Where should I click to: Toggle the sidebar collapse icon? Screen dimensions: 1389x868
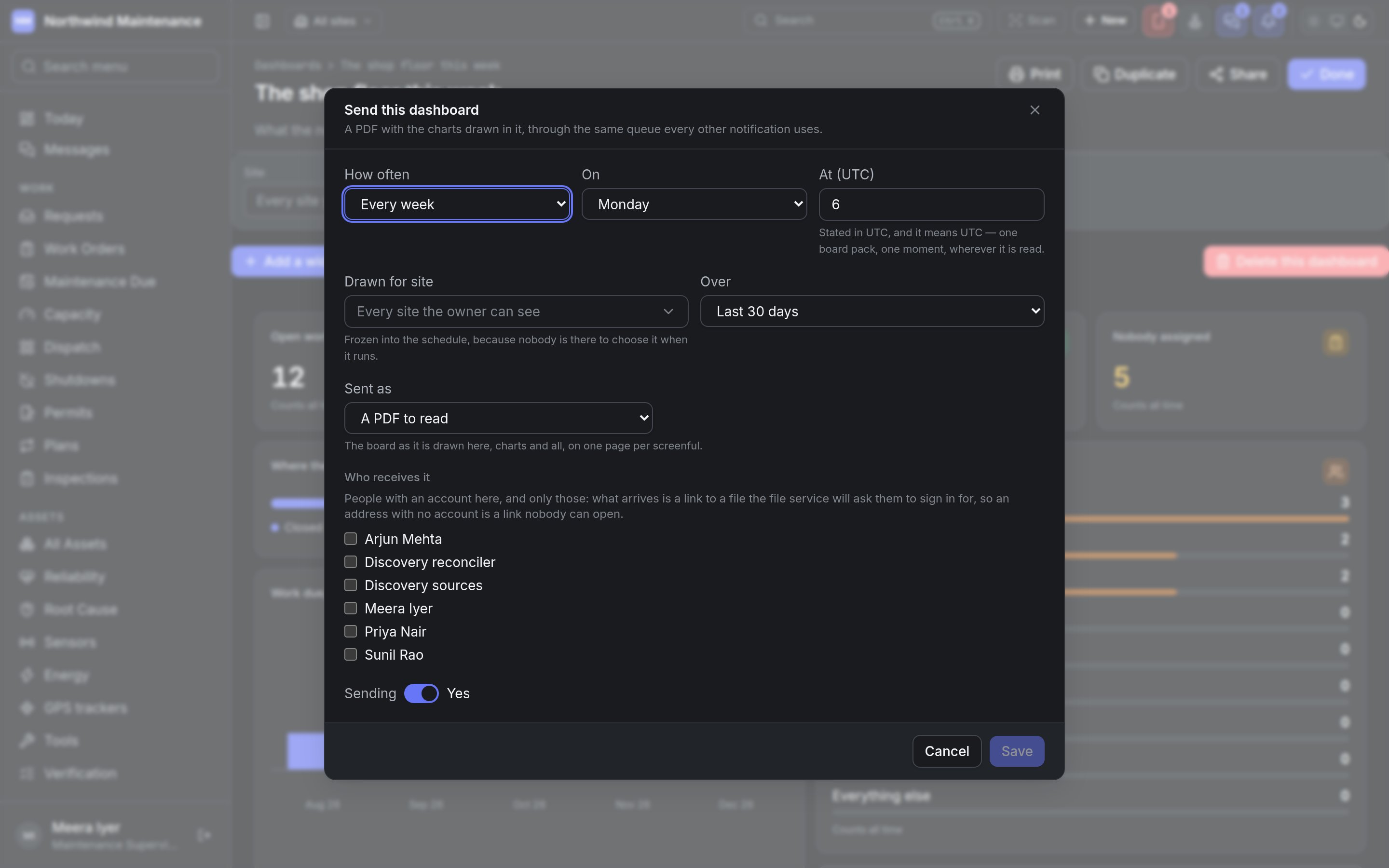pyautogui.click(x=262, y=21)
